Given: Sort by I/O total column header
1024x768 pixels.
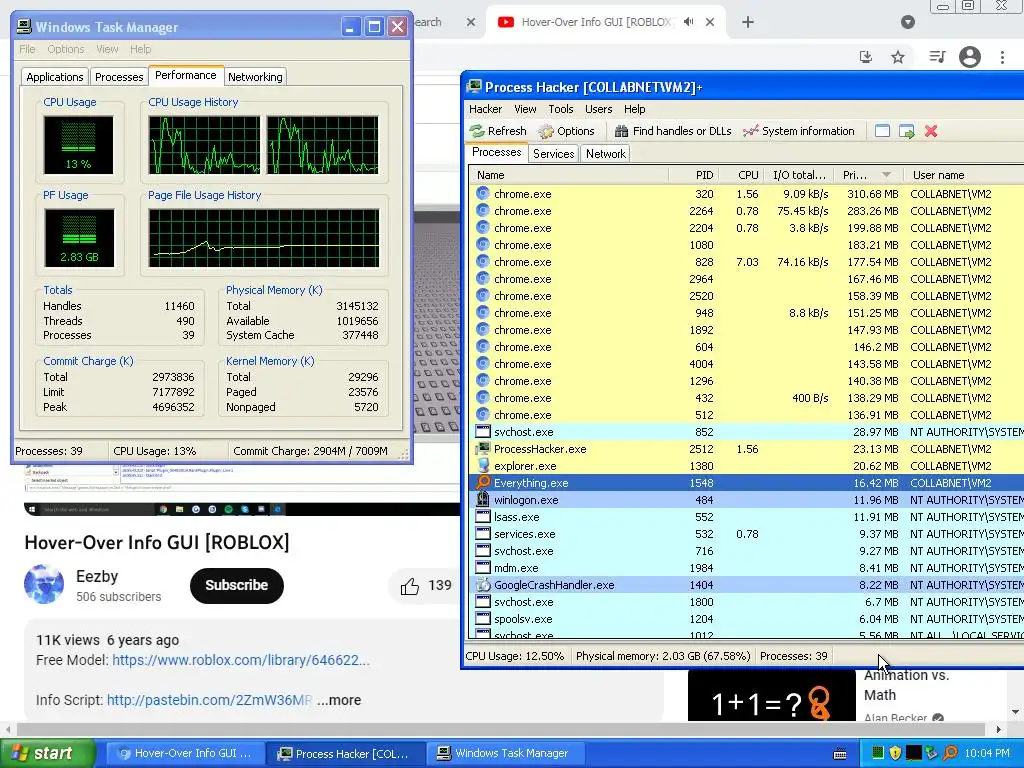Looking at the screenshot, I should point(799,175).
